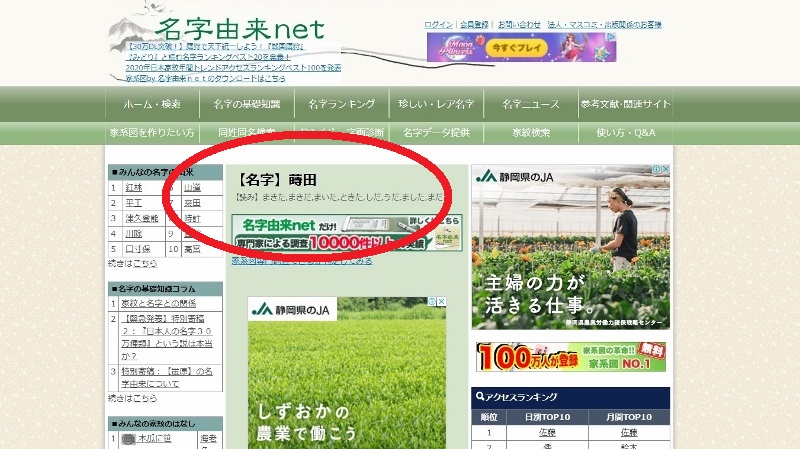Open the 法人・マスコミ・出版関係のお客様 link
Viewport: 800px width, 449px height.
pos(604,24)
